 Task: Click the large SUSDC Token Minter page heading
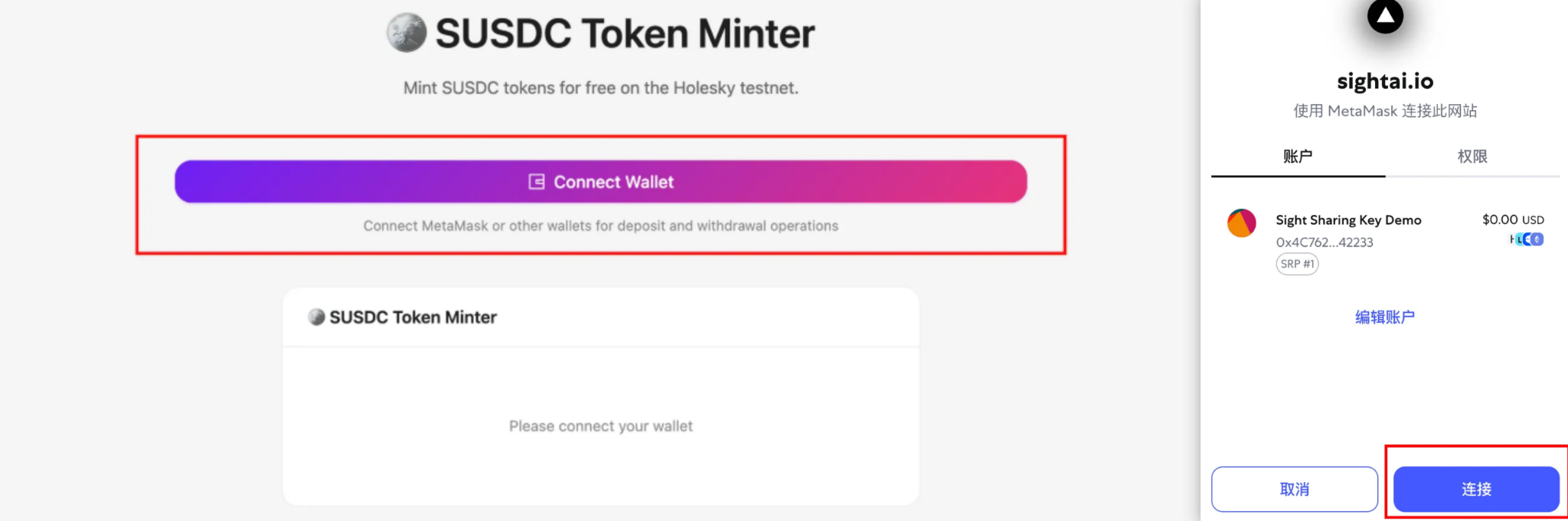(625, 34)
